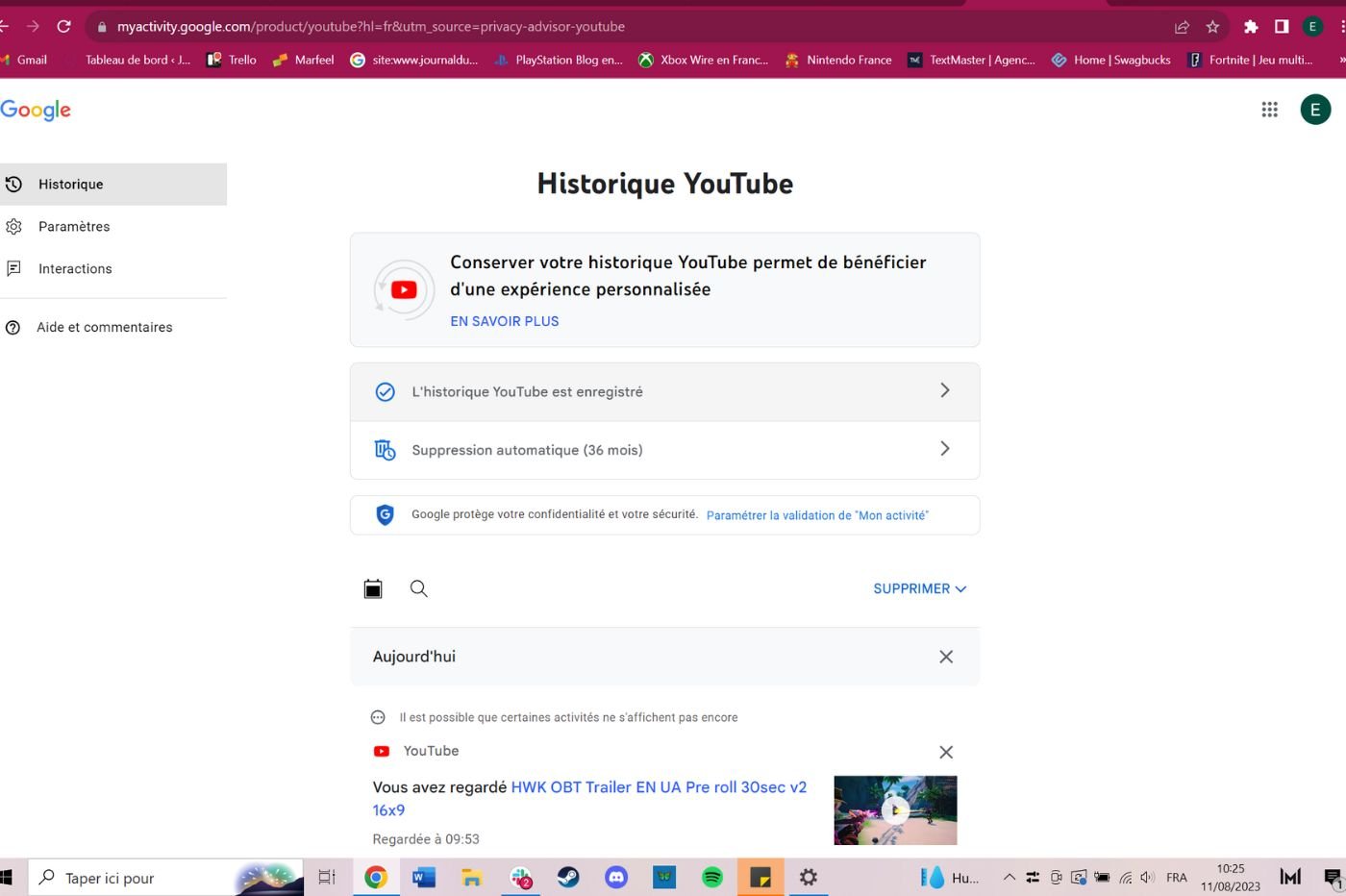Click the YouTube history refresh logo
Viewport: 1346px width, 896px height.
point(404,289)
